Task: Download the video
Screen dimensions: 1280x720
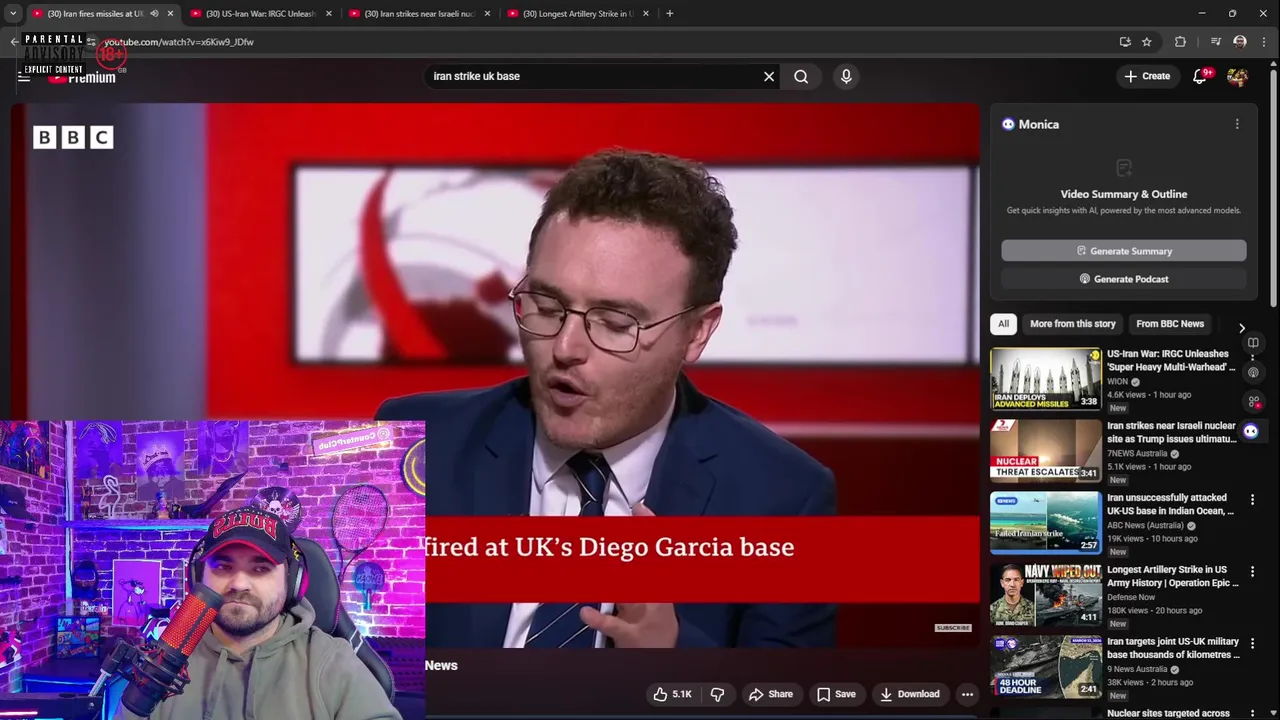Action: pos(908,694)
